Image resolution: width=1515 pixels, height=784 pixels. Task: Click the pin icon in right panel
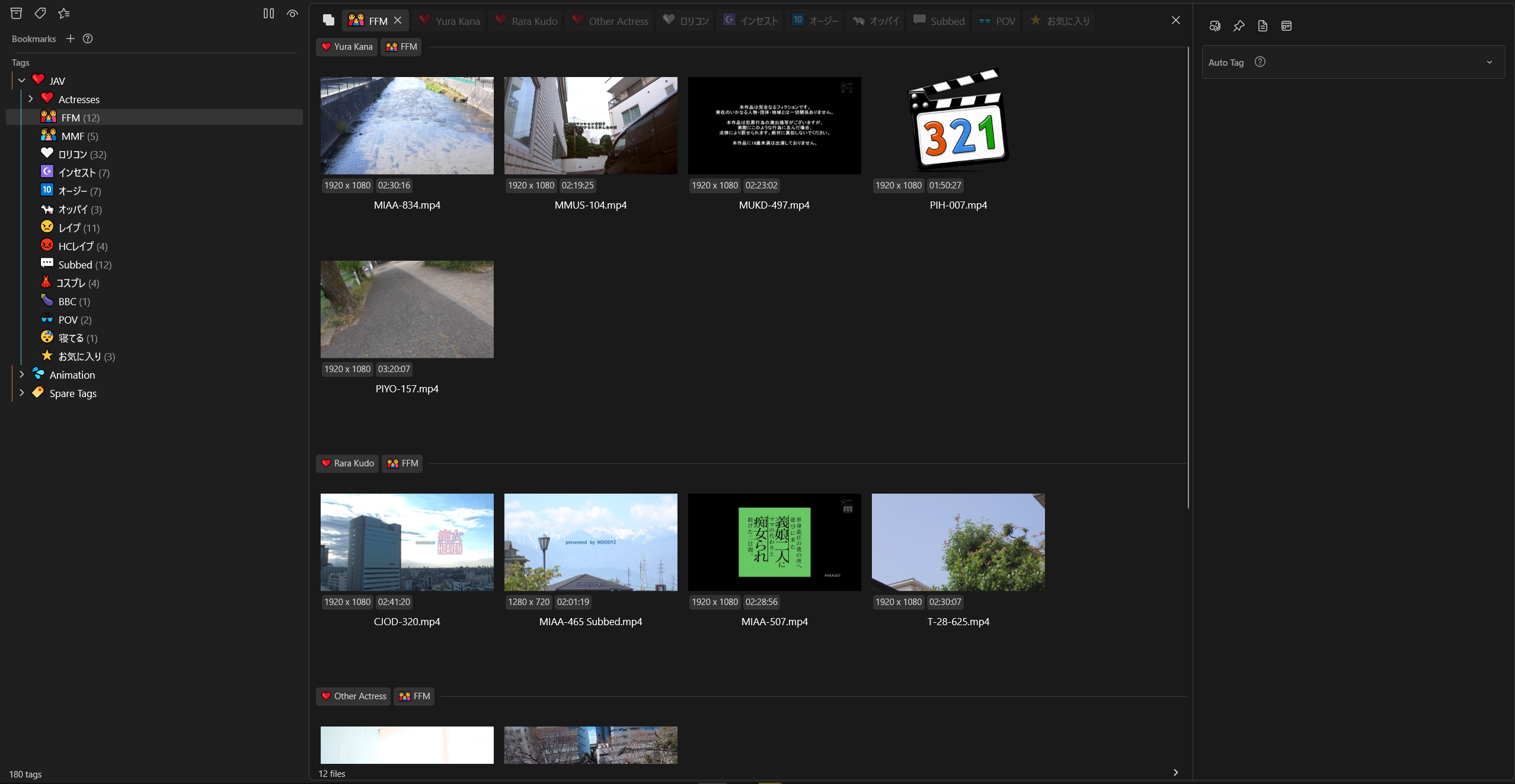1239,25
